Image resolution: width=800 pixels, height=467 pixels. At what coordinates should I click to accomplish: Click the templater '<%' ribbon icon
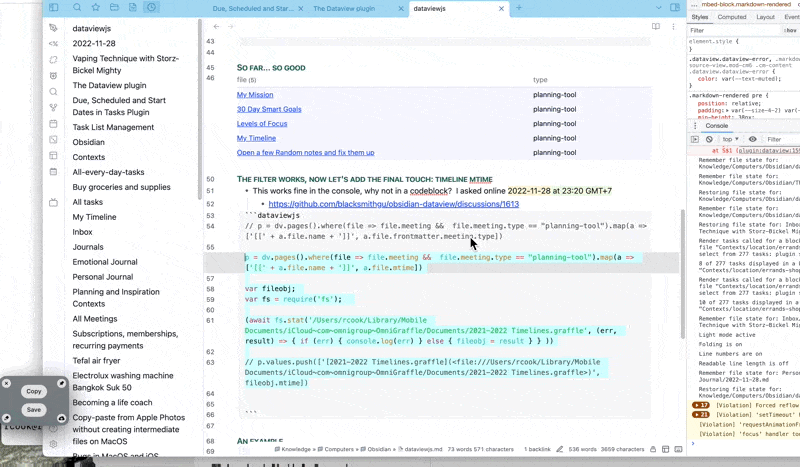point(53,44)
